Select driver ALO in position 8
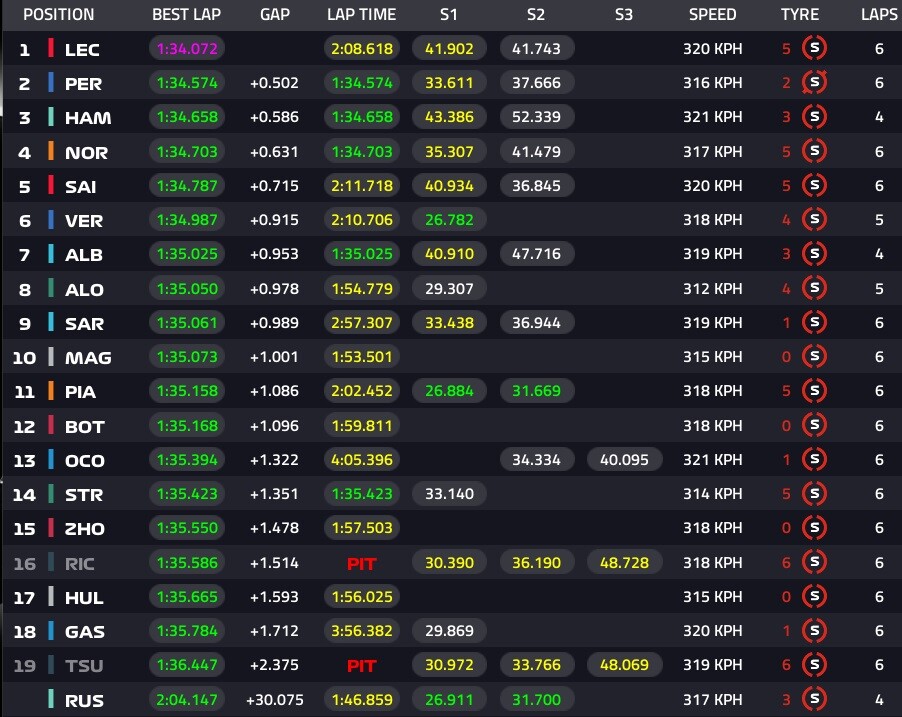This screenshot has width=902, height=717. 84,289
